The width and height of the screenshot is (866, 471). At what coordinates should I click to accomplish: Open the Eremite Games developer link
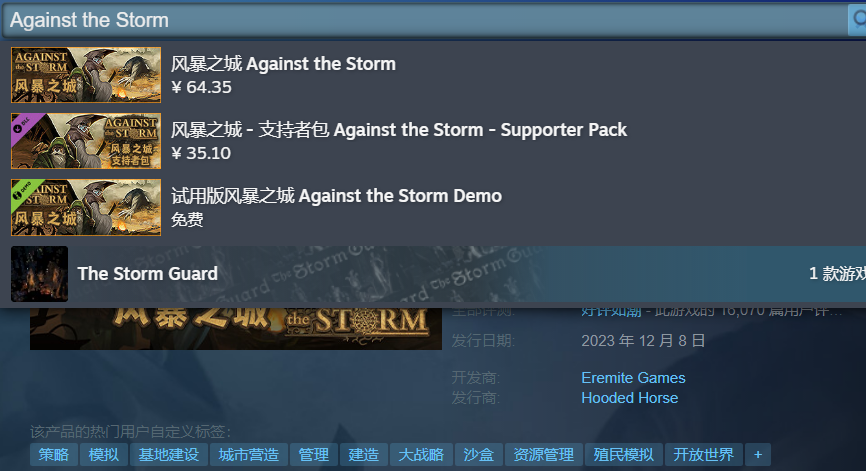633,378
